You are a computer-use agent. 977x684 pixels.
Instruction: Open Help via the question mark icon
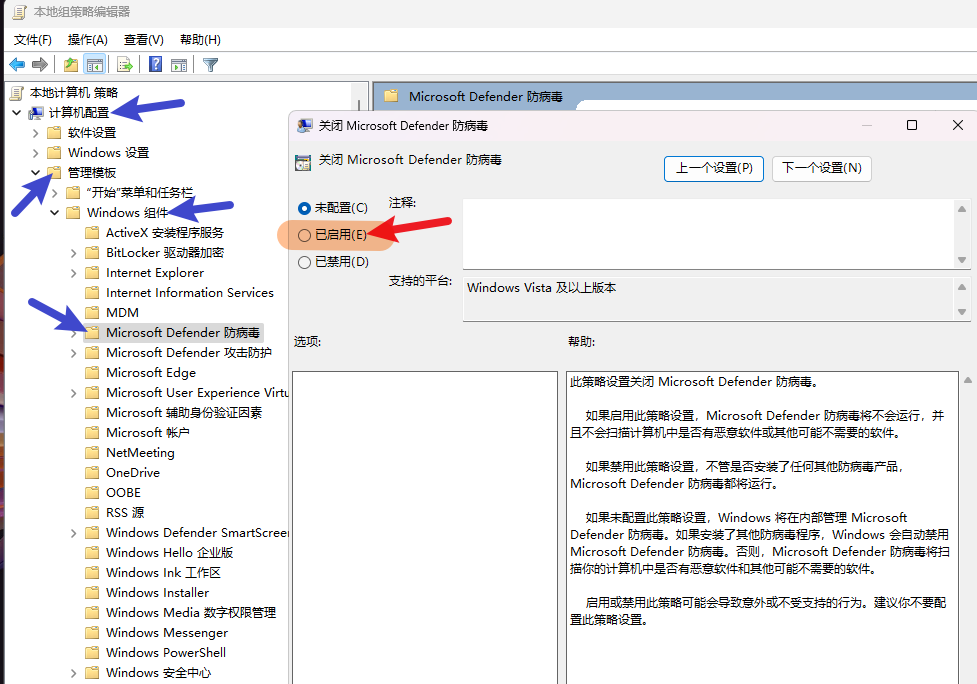coord(156,65)
